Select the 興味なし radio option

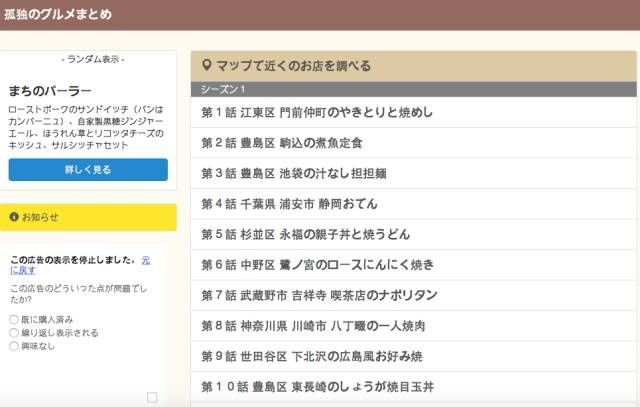14,346
